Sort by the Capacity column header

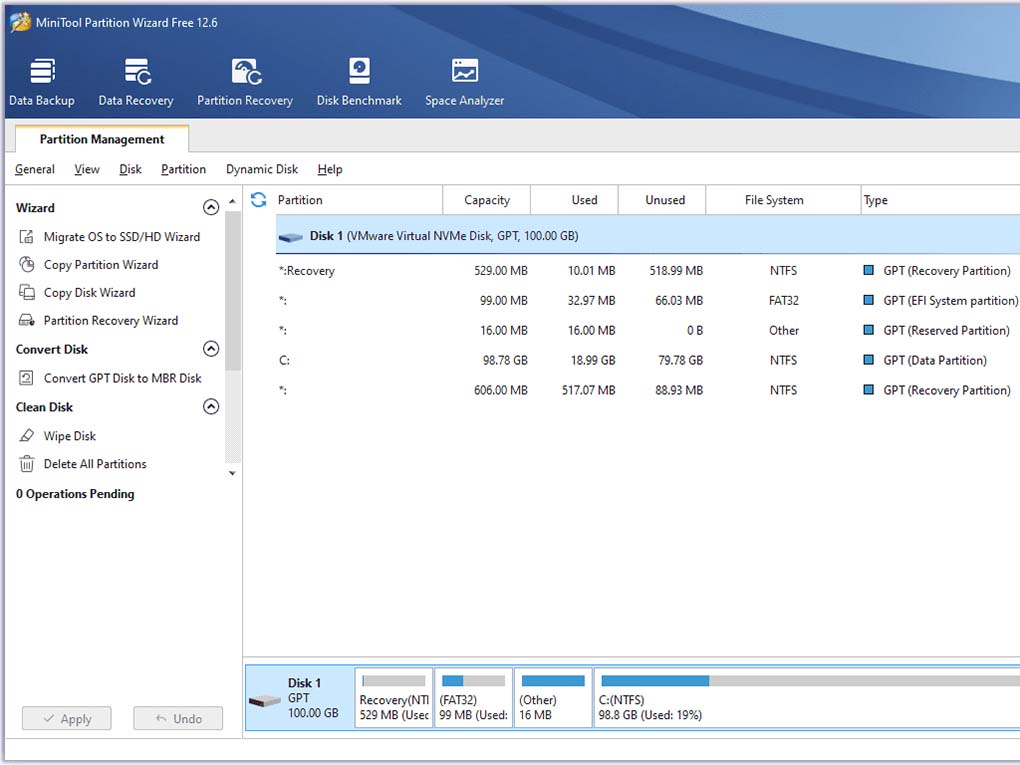pyautogui.click(x=487, y=200)
